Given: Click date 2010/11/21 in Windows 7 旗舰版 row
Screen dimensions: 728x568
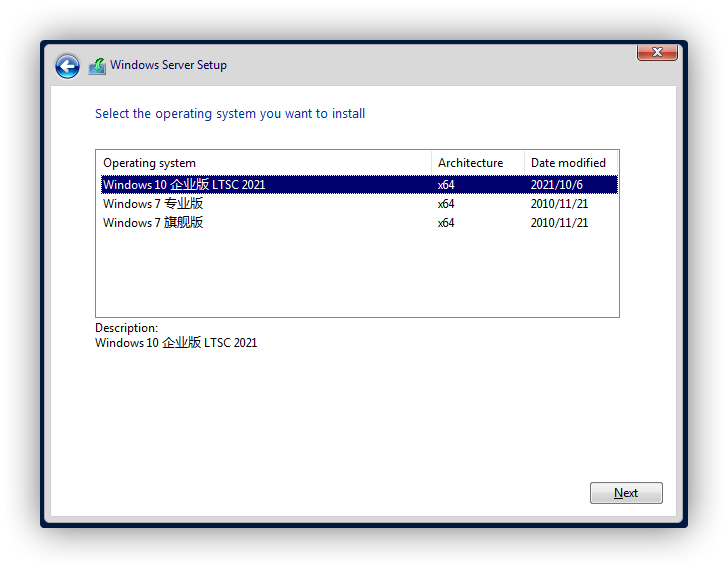Looking at the screenshot, I should [559, 223].
